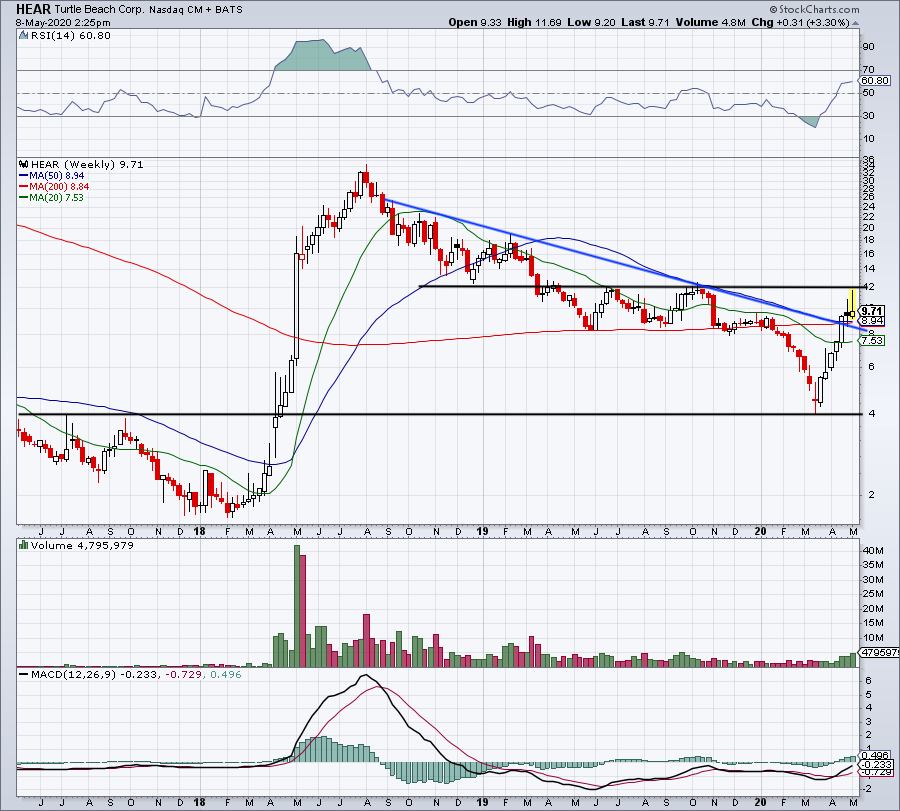
Task: Click the 18 year label on price axis
Action: (199, 531)
